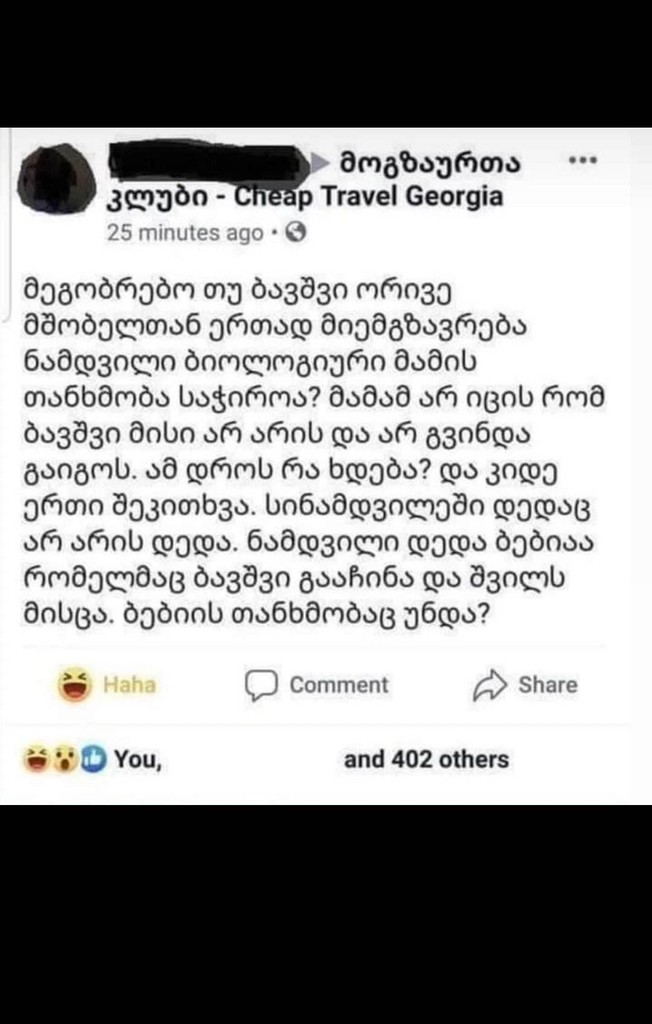
Task: Click the Wow emoji in reactions summary
Action: coord(65,760)
